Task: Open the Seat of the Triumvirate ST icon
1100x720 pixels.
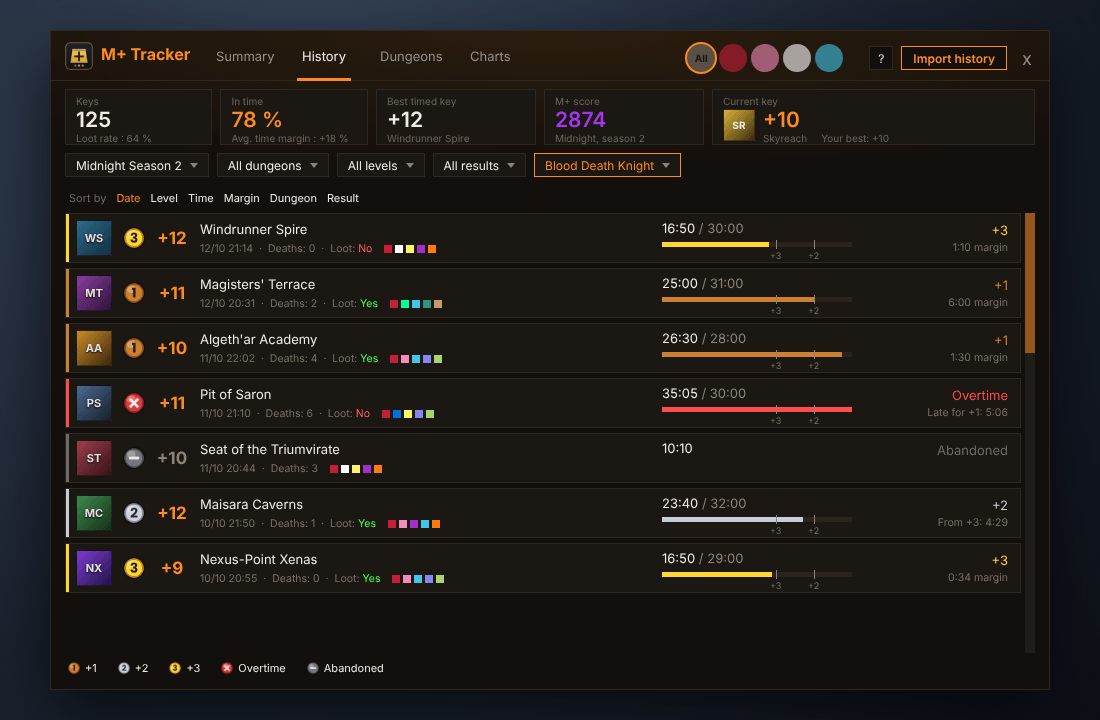Action: (x=94, y=458)
